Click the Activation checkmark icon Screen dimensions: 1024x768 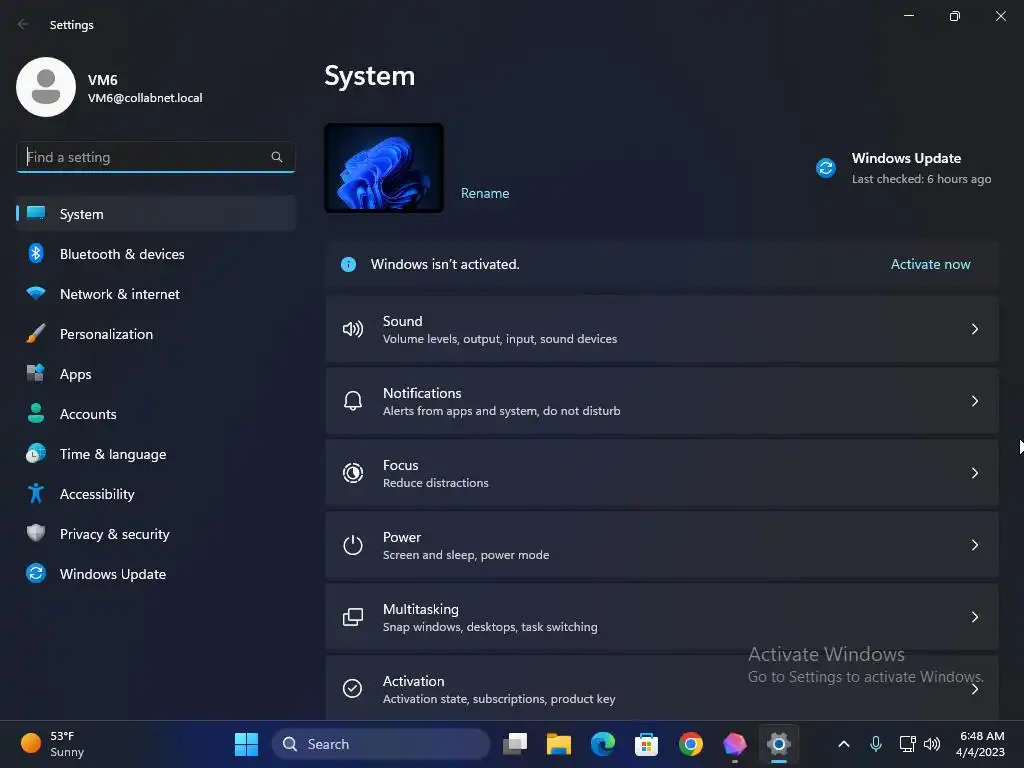[353, 688]
